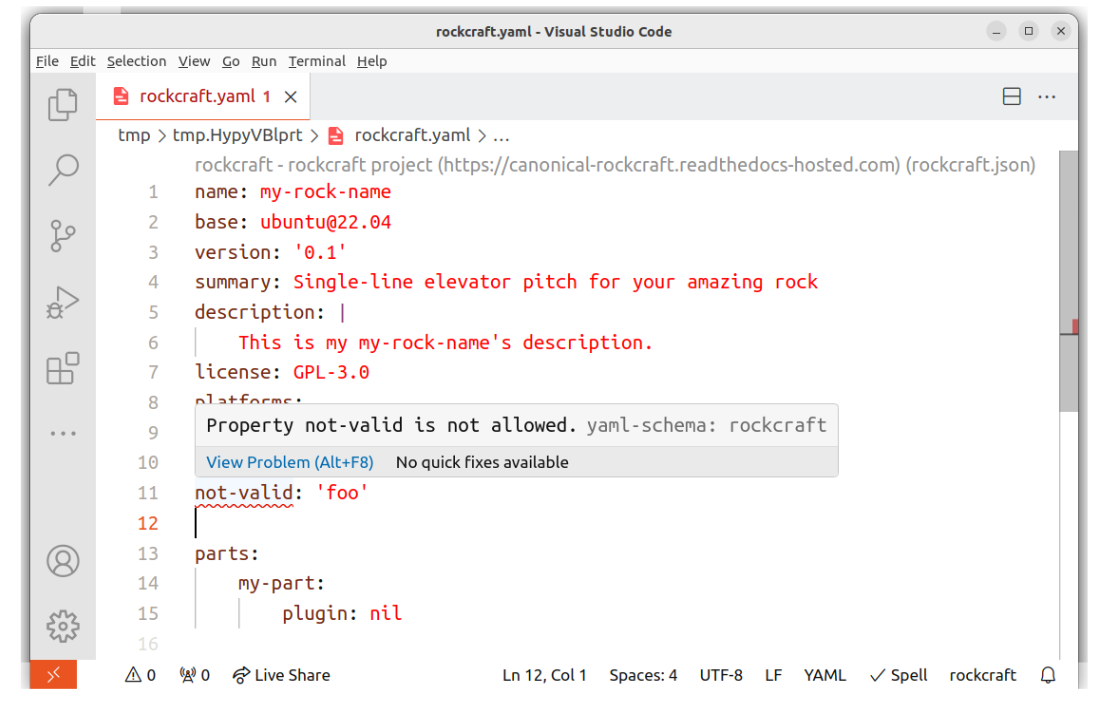Close the rockcraft.yaml tab
The image size is (1104, 709).
point(291,97)
